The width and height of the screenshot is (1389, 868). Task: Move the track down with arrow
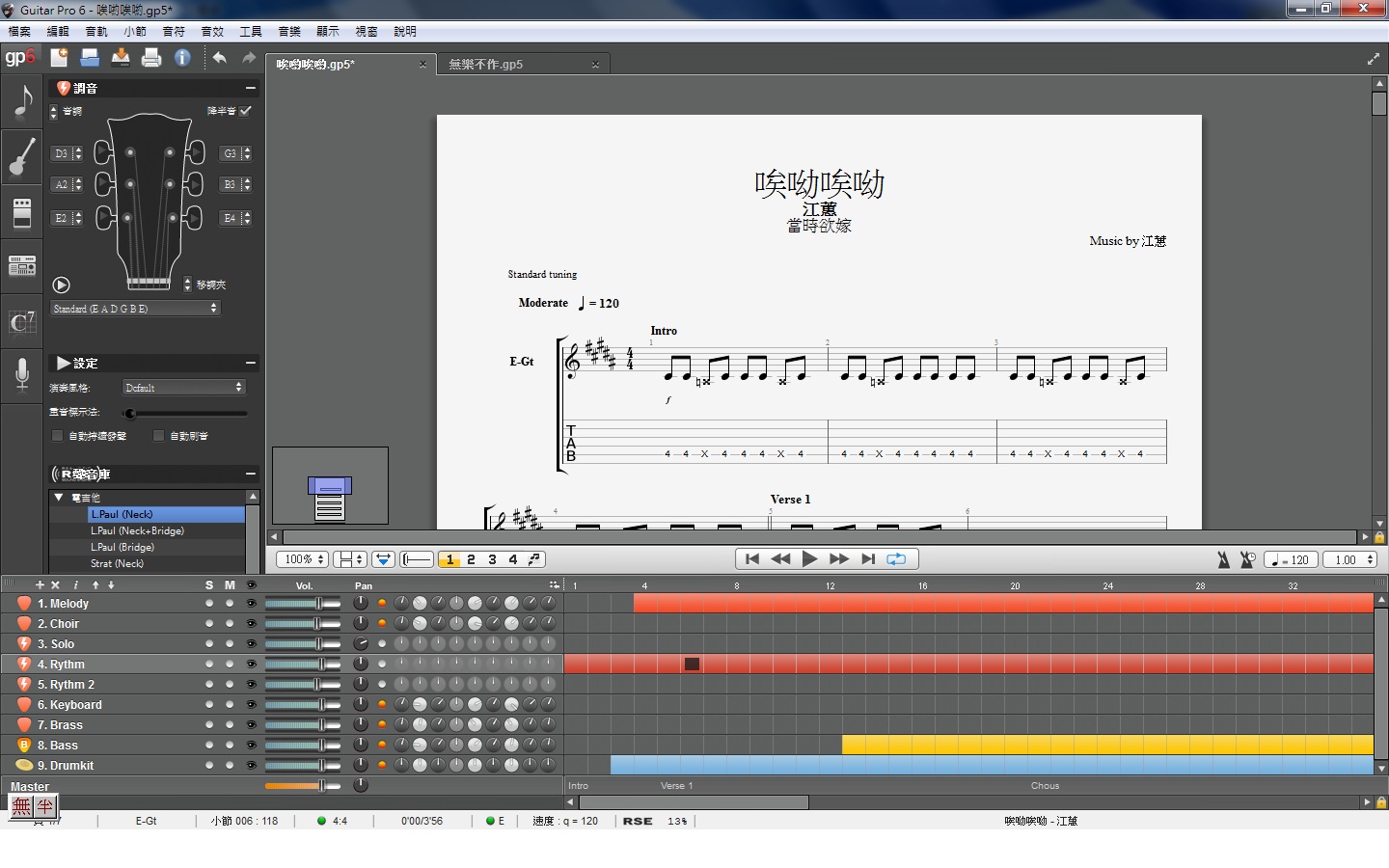click(111, 584)
